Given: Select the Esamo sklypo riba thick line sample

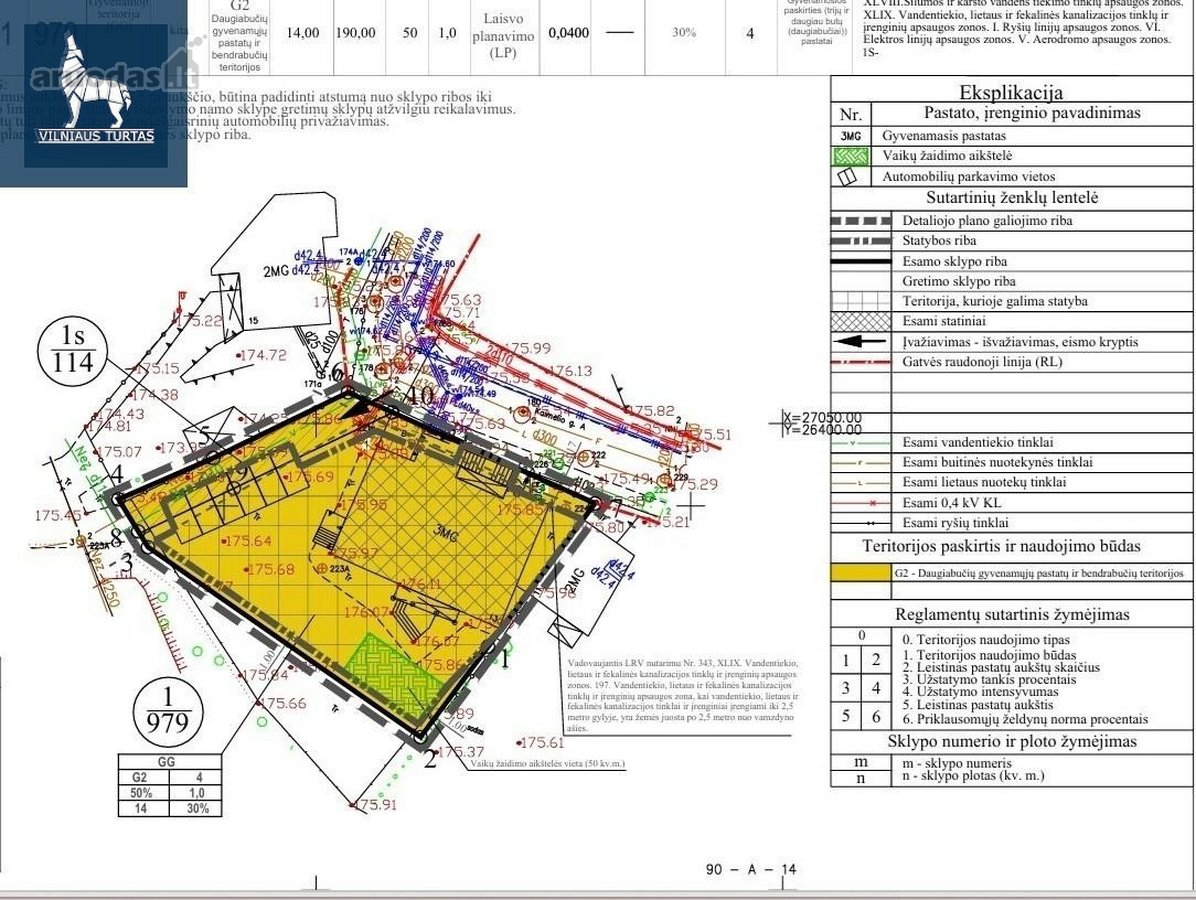Looking at the screenshot, I should 860,261.
